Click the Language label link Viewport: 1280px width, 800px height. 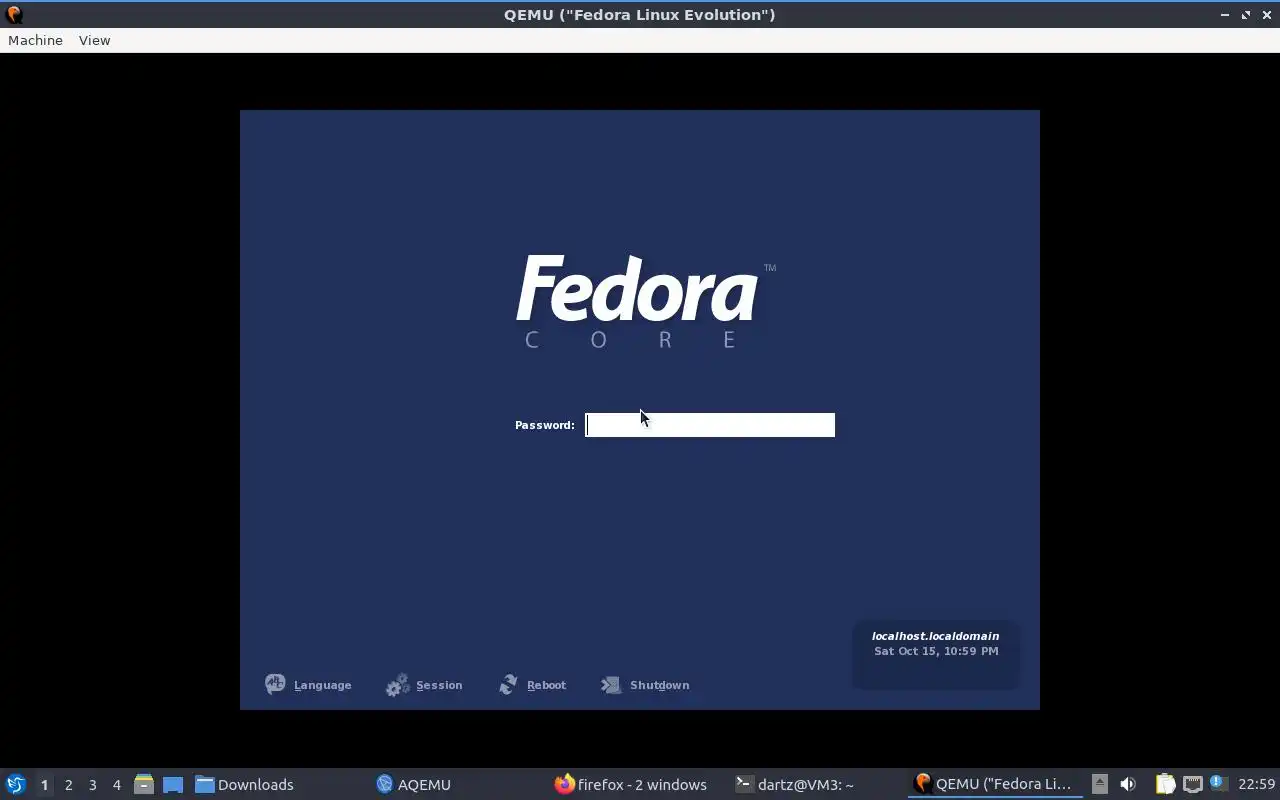tap(322, 685)
